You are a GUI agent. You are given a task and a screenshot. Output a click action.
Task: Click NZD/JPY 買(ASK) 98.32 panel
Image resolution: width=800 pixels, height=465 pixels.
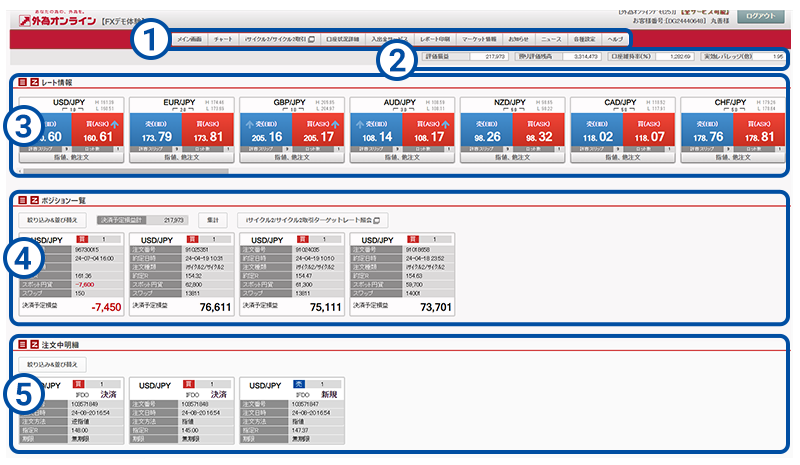click(538, 130)
